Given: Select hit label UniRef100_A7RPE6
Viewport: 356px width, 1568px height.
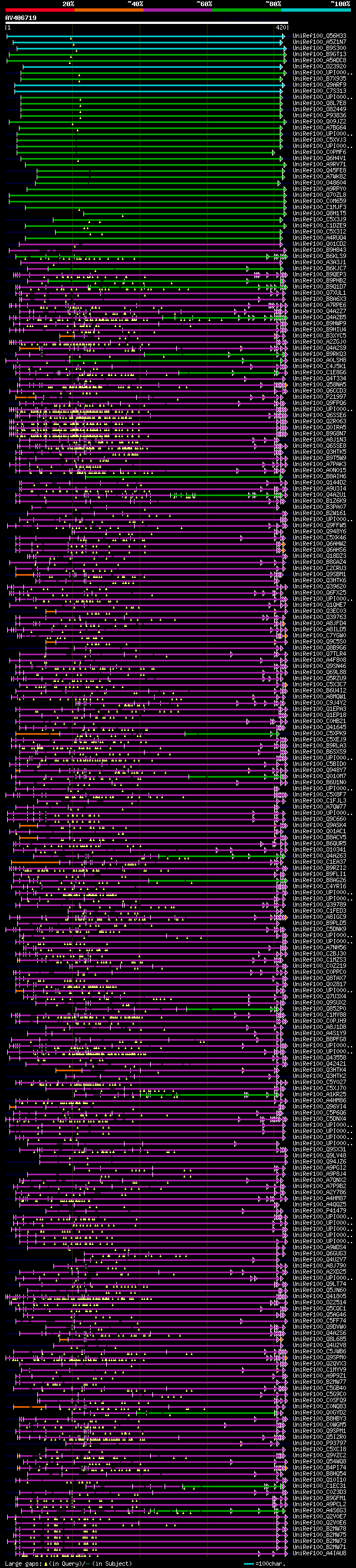Looking at the screenshot, I should coord(319,305).
